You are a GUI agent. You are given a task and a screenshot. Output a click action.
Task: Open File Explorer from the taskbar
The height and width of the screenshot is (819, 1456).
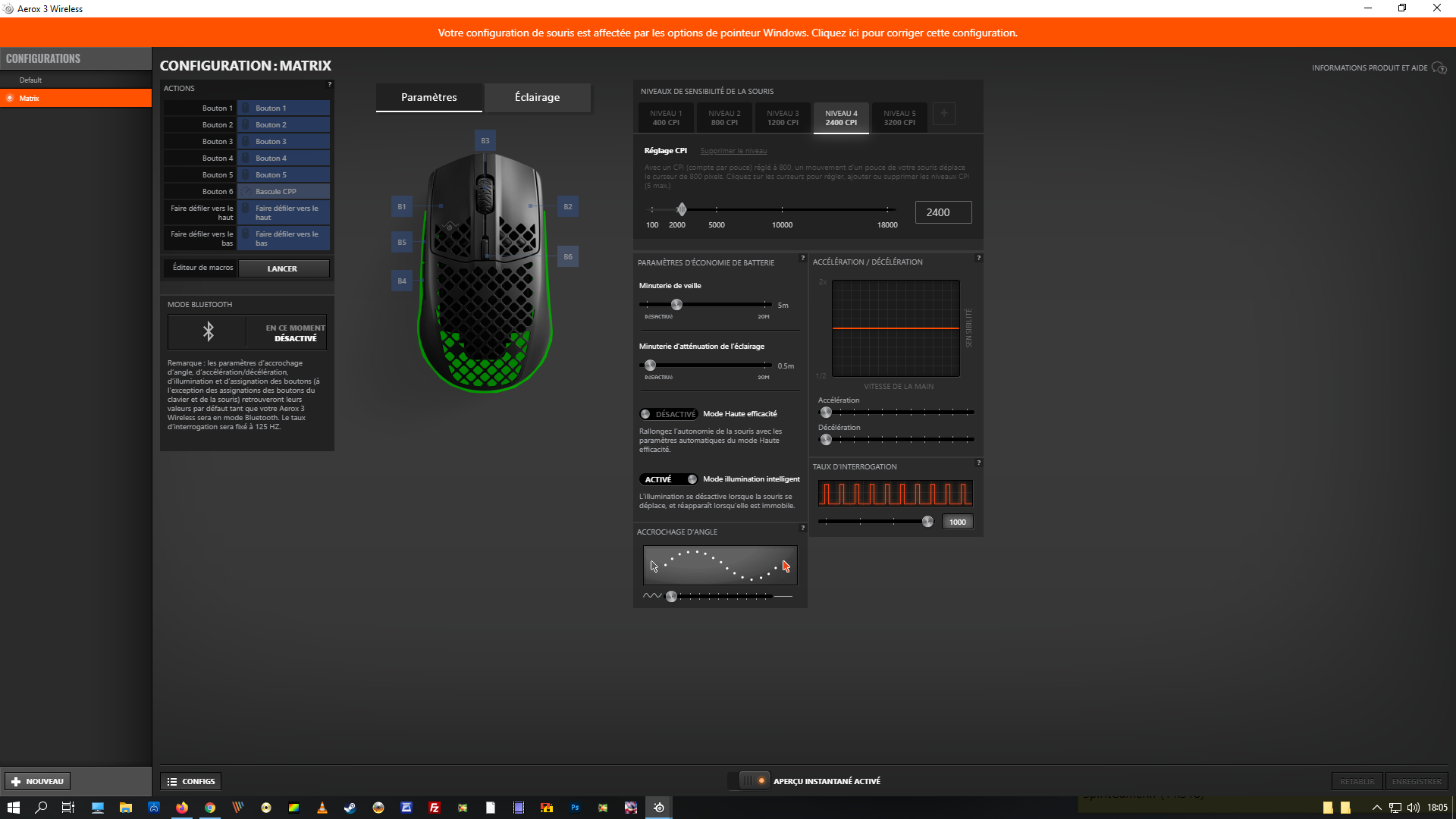tap(126, 808)
